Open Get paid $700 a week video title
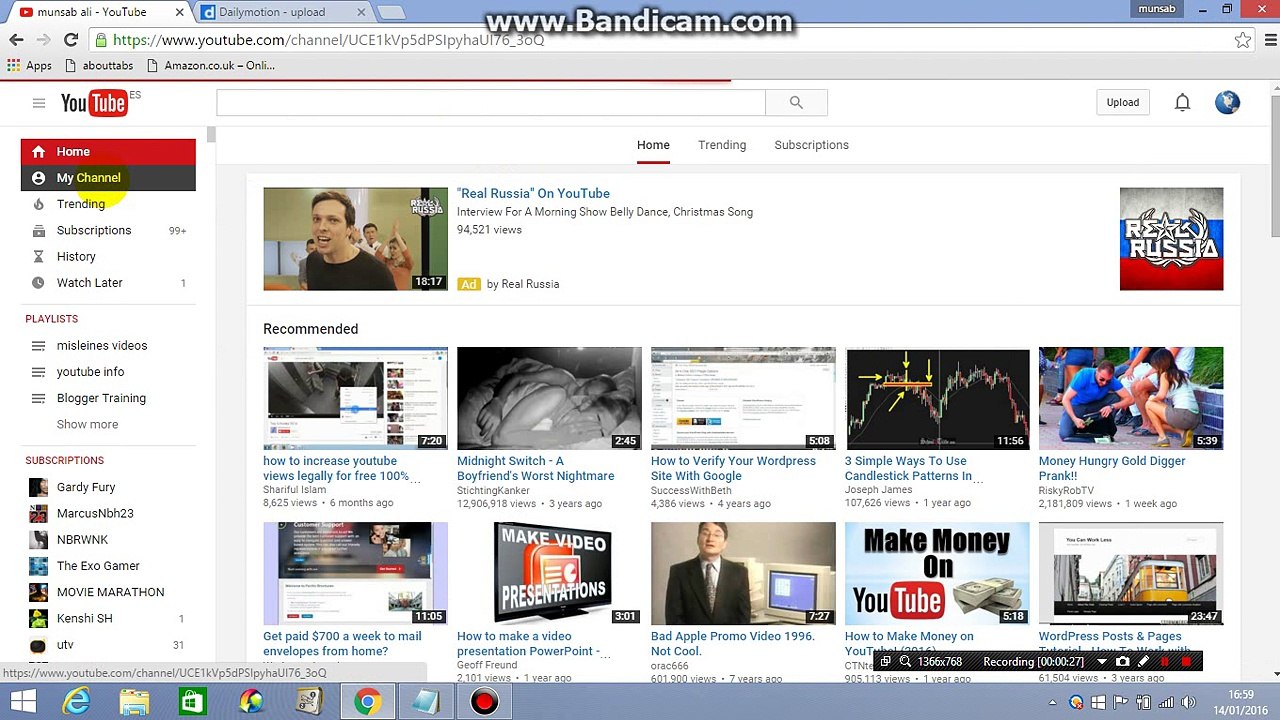Screen dimensions: 1280x720 pos(341,643)
